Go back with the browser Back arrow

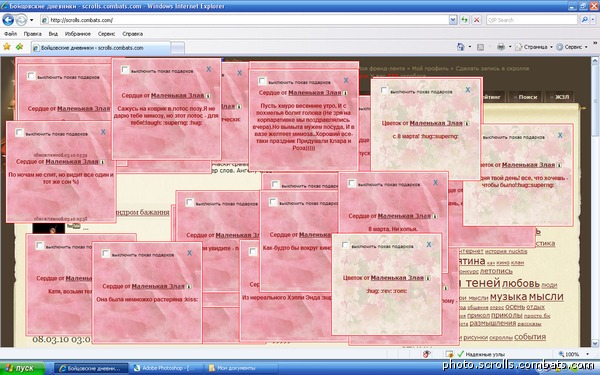(8, 20)
